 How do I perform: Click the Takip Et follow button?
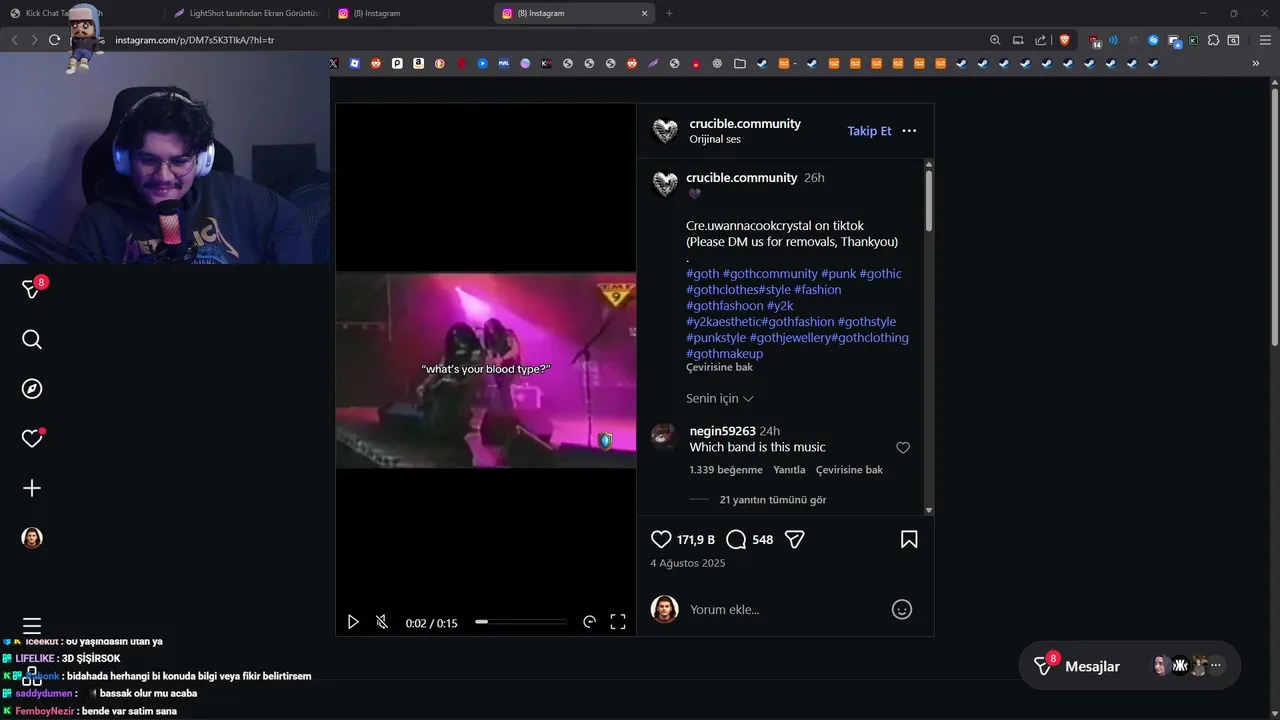pyautogui.click(x=869, y=131)
